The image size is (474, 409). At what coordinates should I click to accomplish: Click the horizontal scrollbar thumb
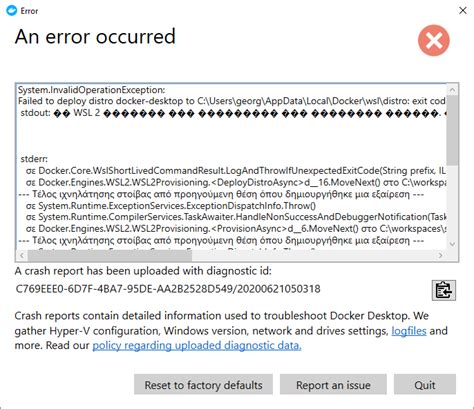(110, 255)
